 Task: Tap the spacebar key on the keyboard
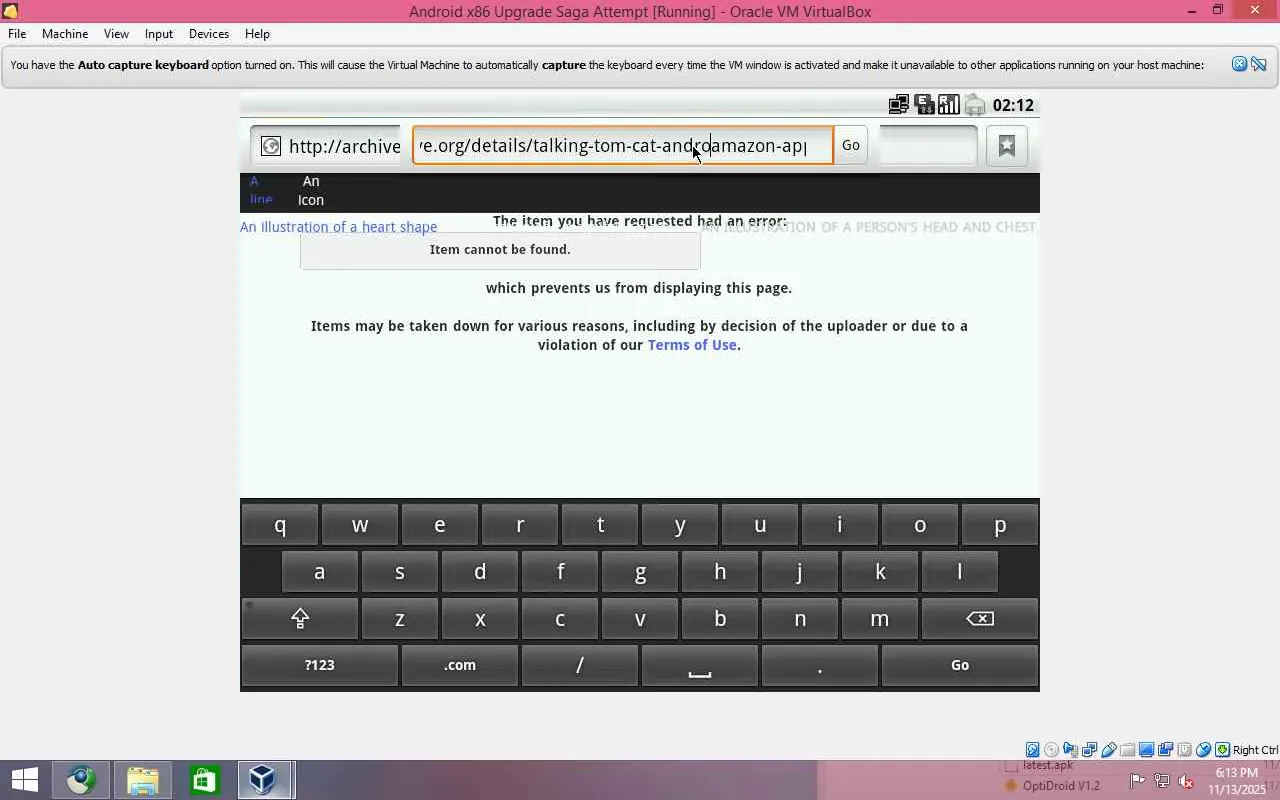click(x=700, y=665)
